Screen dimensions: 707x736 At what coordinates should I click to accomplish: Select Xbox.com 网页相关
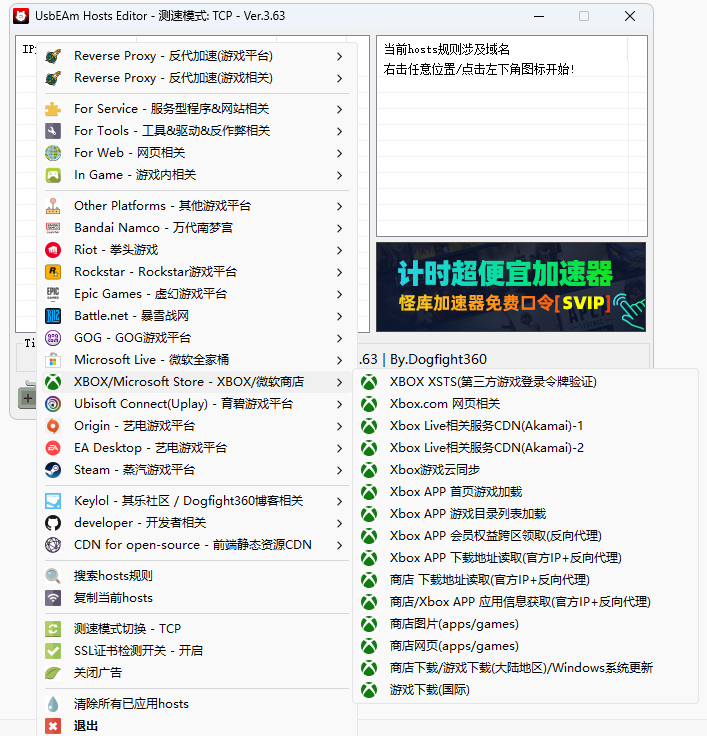click(525, 404)
